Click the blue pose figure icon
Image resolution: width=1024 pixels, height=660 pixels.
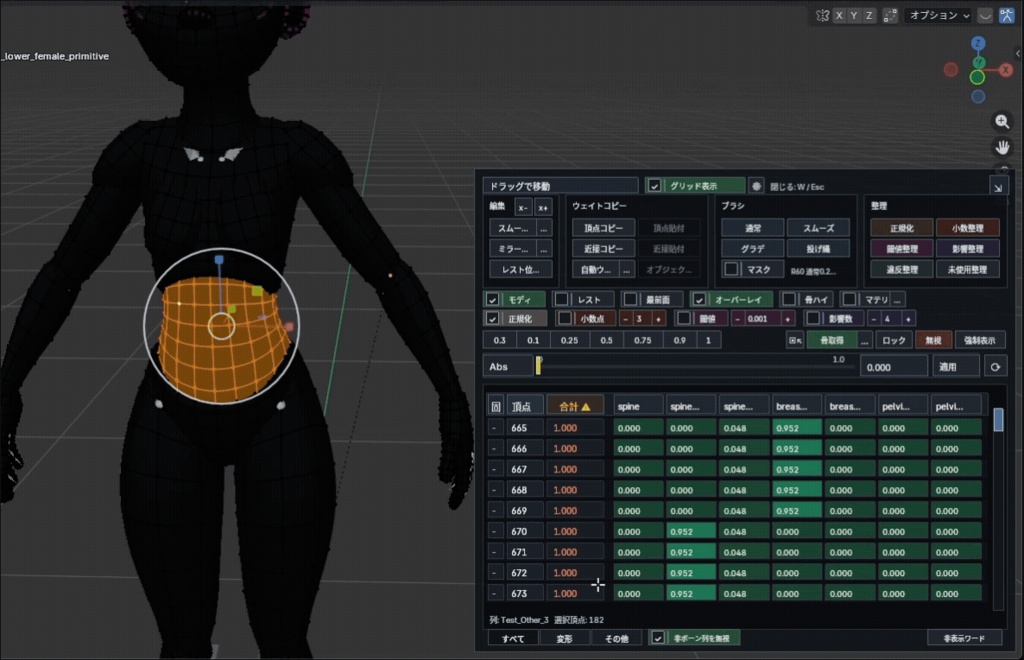click(x=1006, y=15)
